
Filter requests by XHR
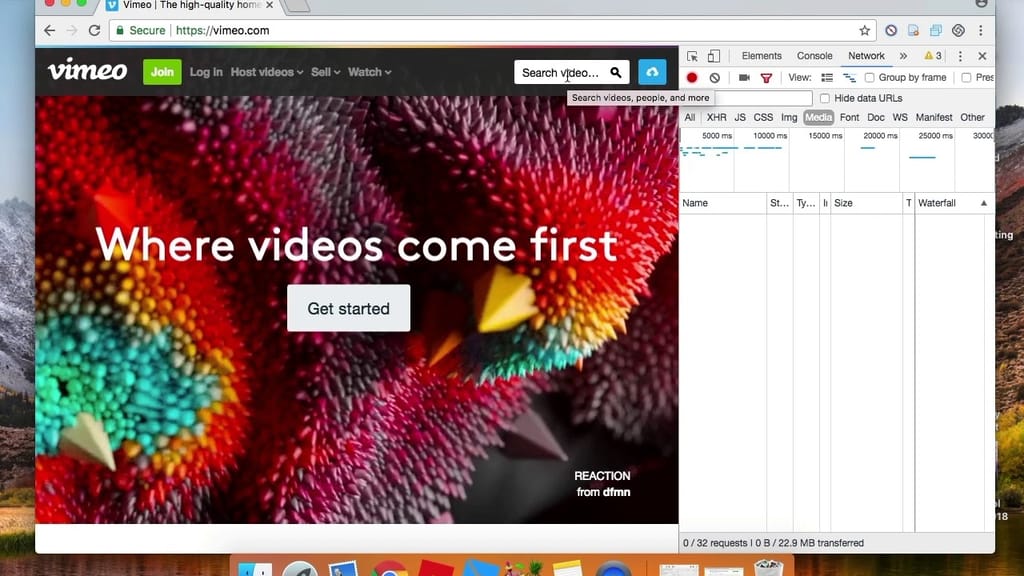(x=716, y=118)
